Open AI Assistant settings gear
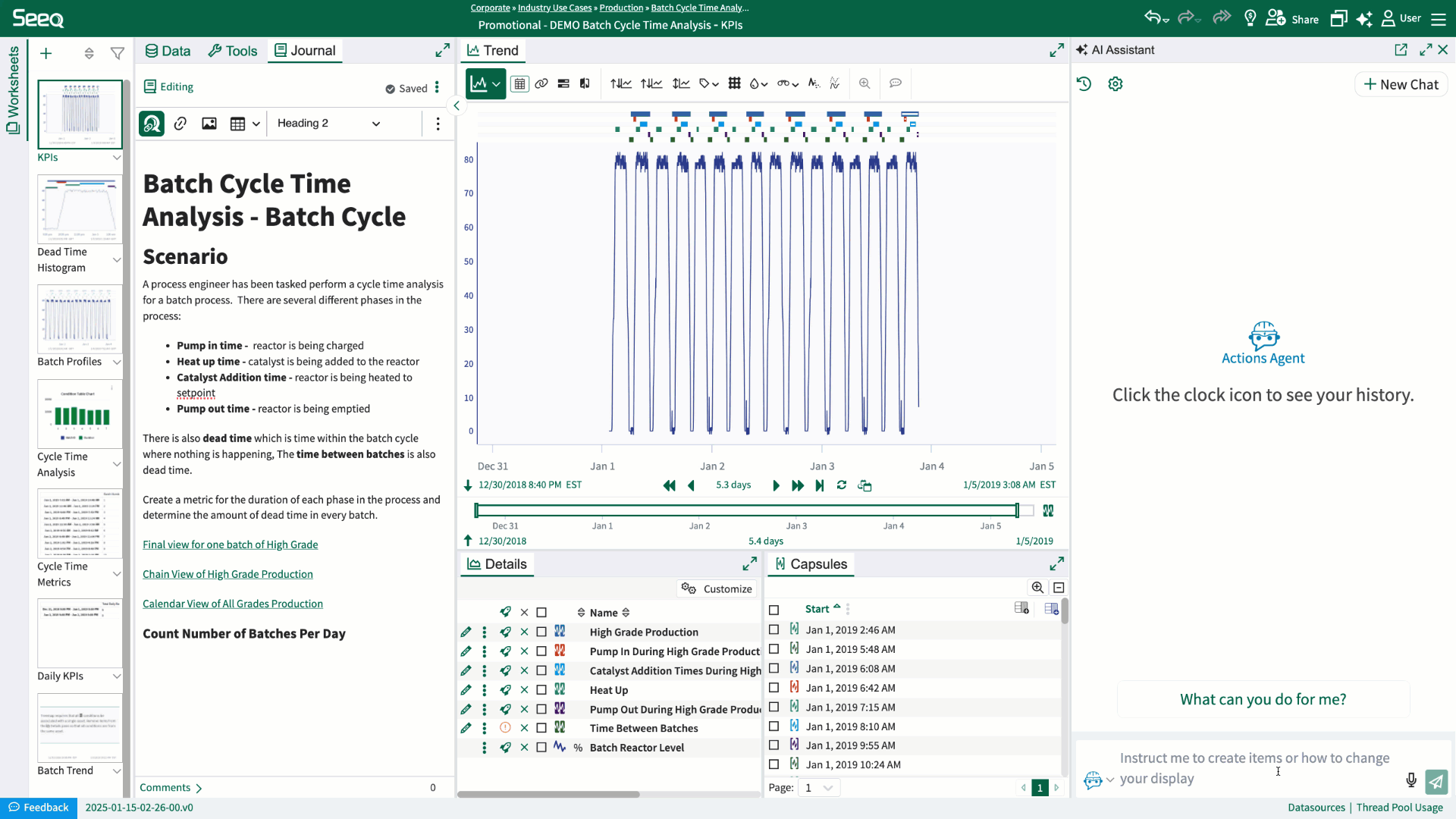This screenshot has height=819, width=1456. [1116, 83]
